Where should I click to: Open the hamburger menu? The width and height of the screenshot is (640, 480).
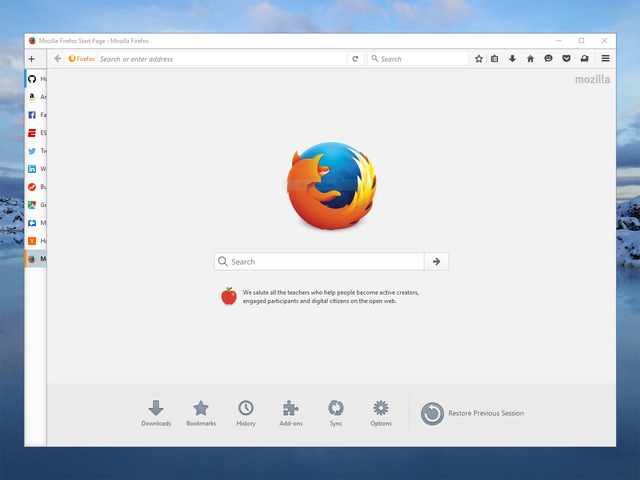(x=605, y=59)
